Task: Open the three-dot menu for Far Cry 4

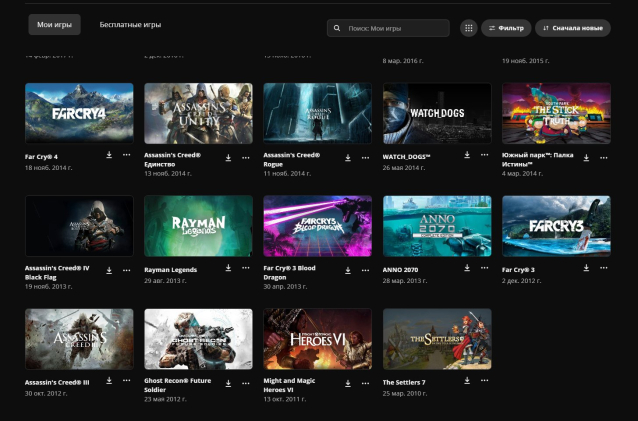Action: click(127, 155)
